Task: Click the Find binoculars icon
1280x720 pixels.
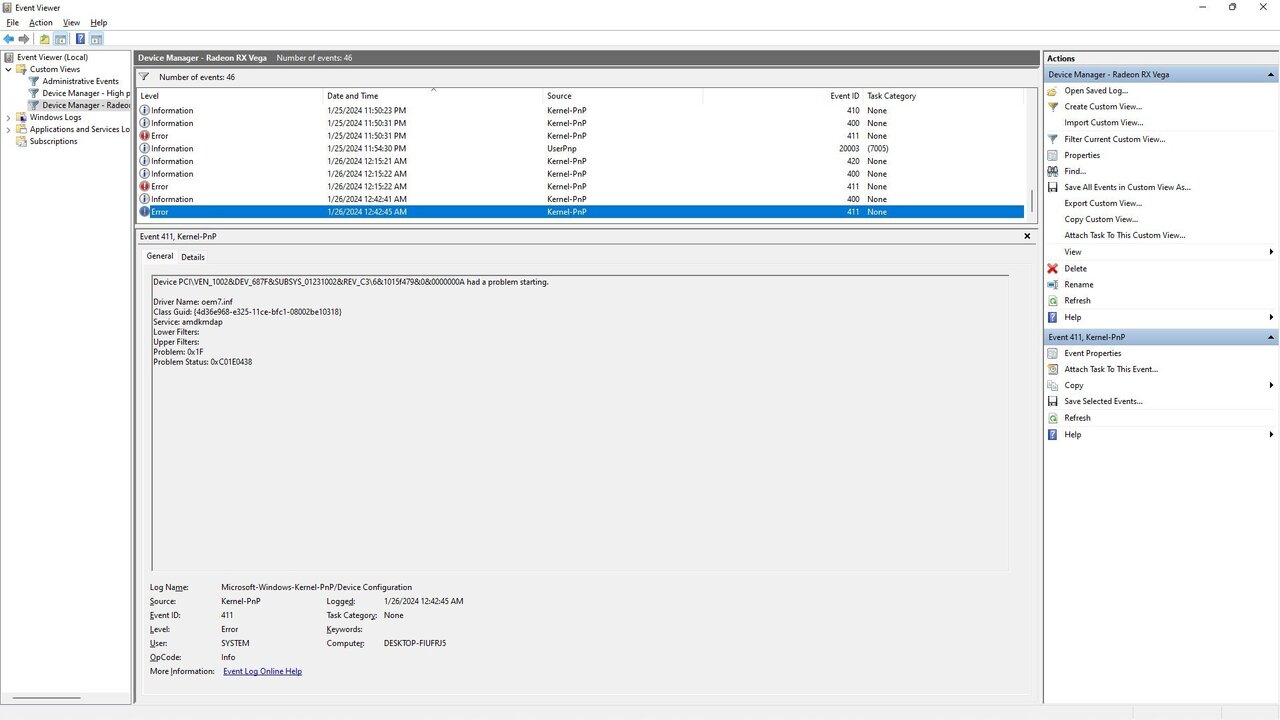Action: pyautogui.click(x=1052, y=171)
